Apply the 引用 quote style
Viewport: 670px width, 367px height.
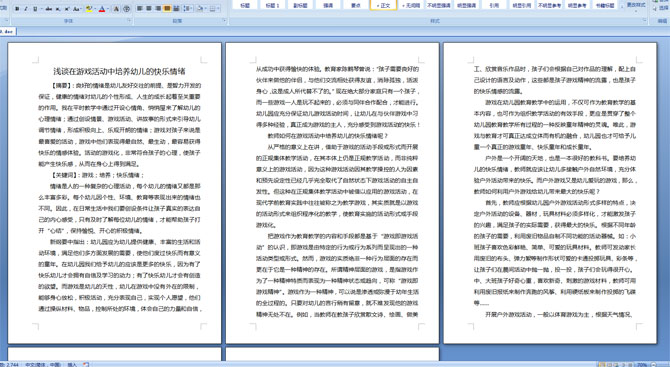tap(494, 5)
